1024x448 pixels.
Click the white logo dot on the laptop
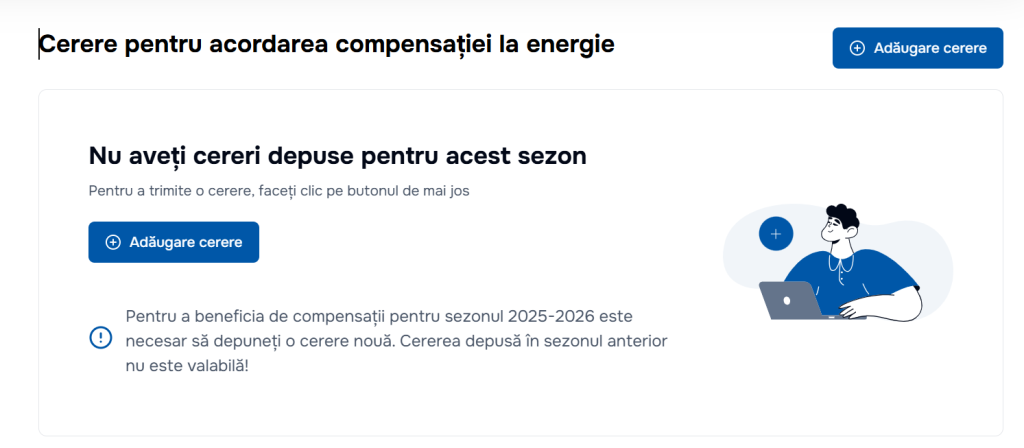[786, 300]
